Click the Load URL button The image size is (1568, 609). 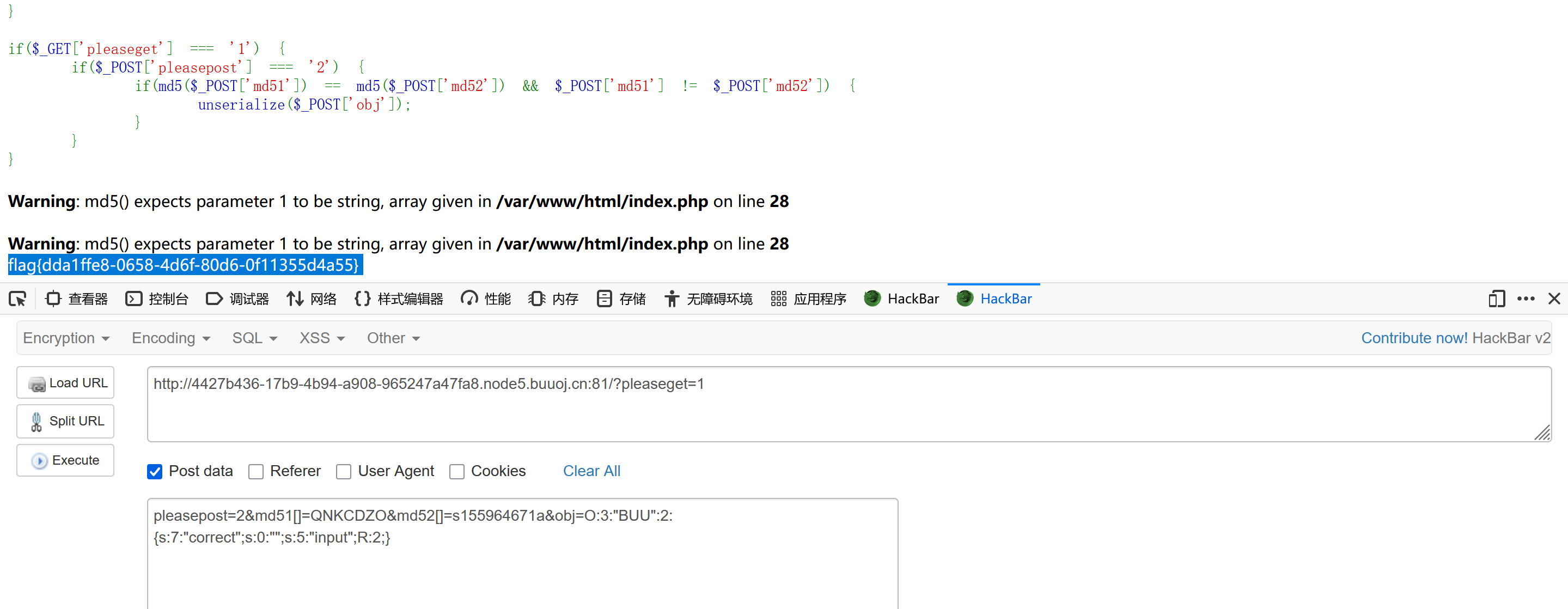point(66,383)
